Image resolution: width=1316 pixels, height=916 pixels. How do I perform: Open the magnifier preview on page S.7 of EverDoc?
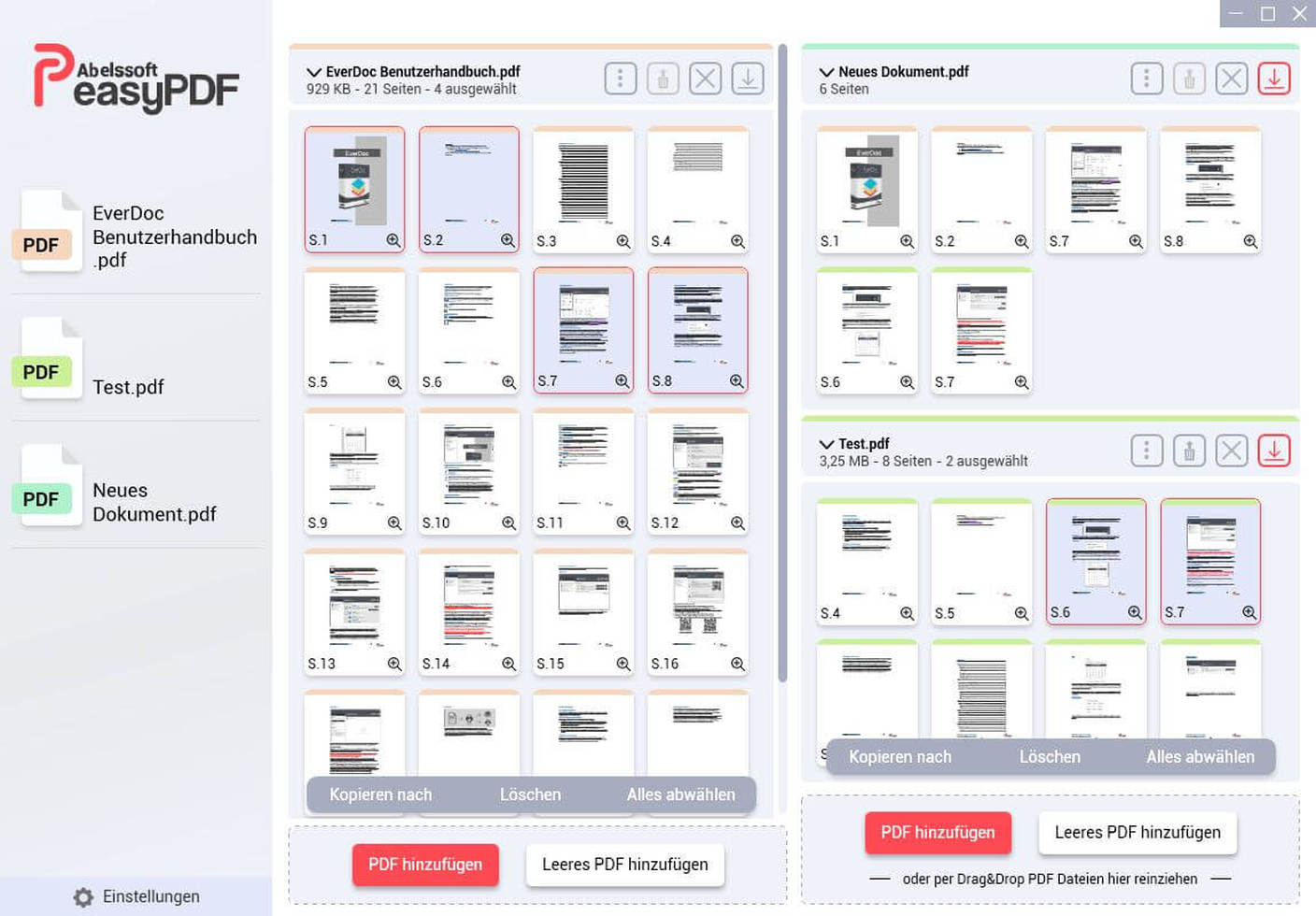click(622, 380)
